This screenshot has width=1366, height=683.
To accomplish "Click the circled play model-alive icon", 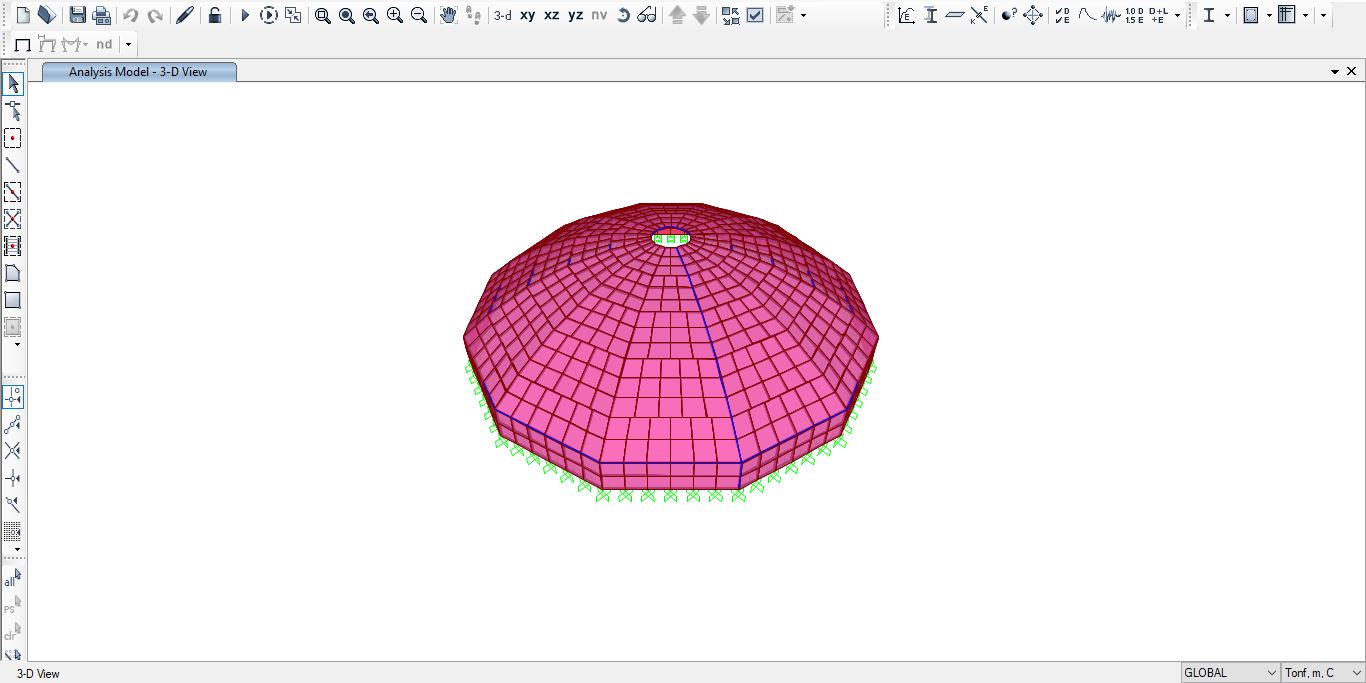I will (x=268, y=15).
